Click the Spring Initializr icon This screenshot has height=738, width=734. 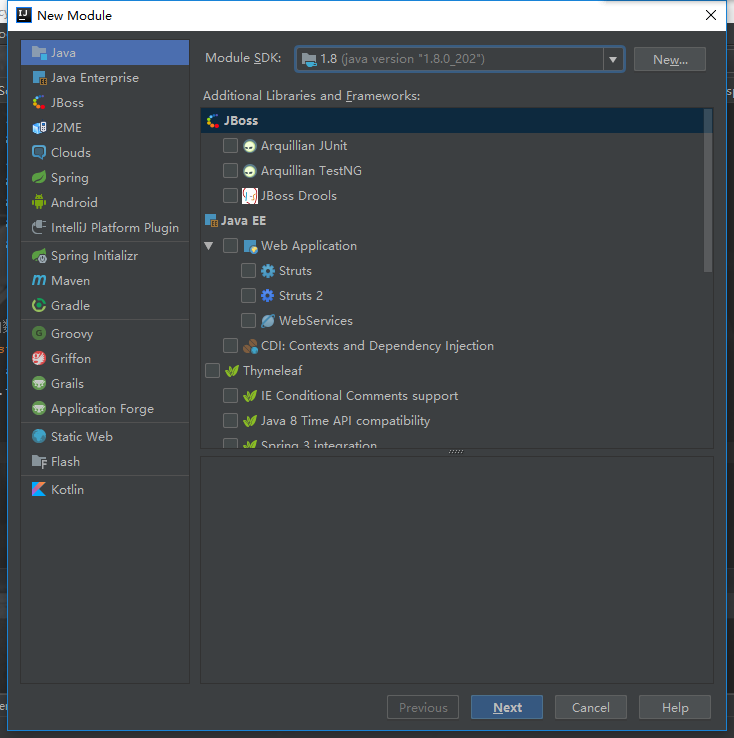pyautogui.click(x=39, y=256)
